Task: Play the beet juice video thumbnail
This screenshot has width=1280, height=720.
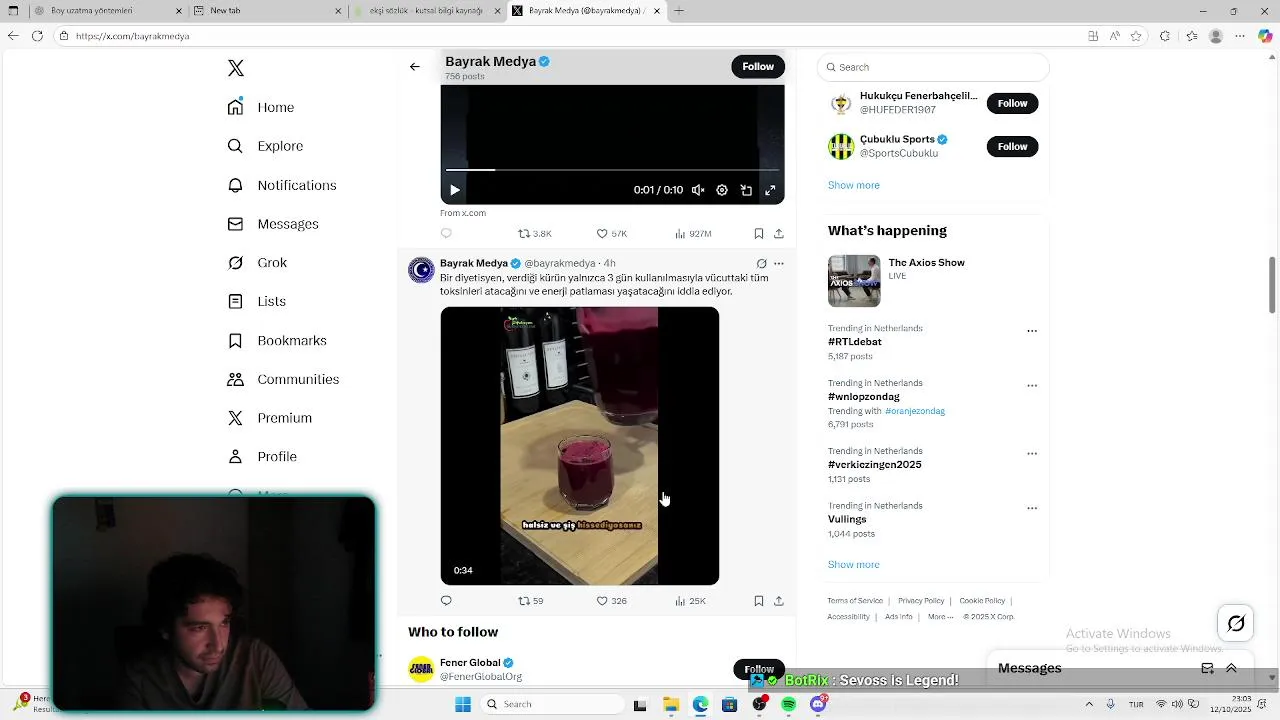Action: [x=580, y=446]
